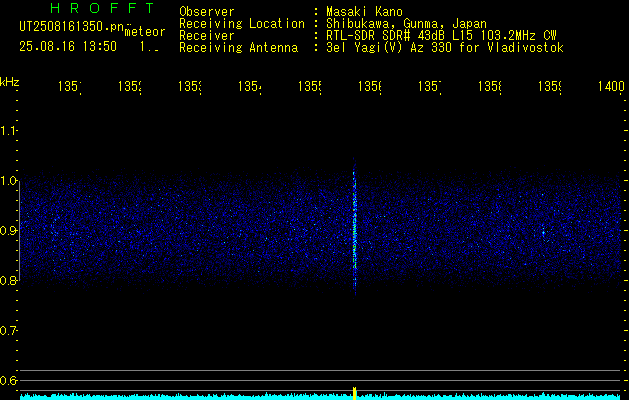The width and height of the screenshot is (629, 400).
Task: Click the 1400 time axis label
Action: pyautogui.click(x=611, y=87)
